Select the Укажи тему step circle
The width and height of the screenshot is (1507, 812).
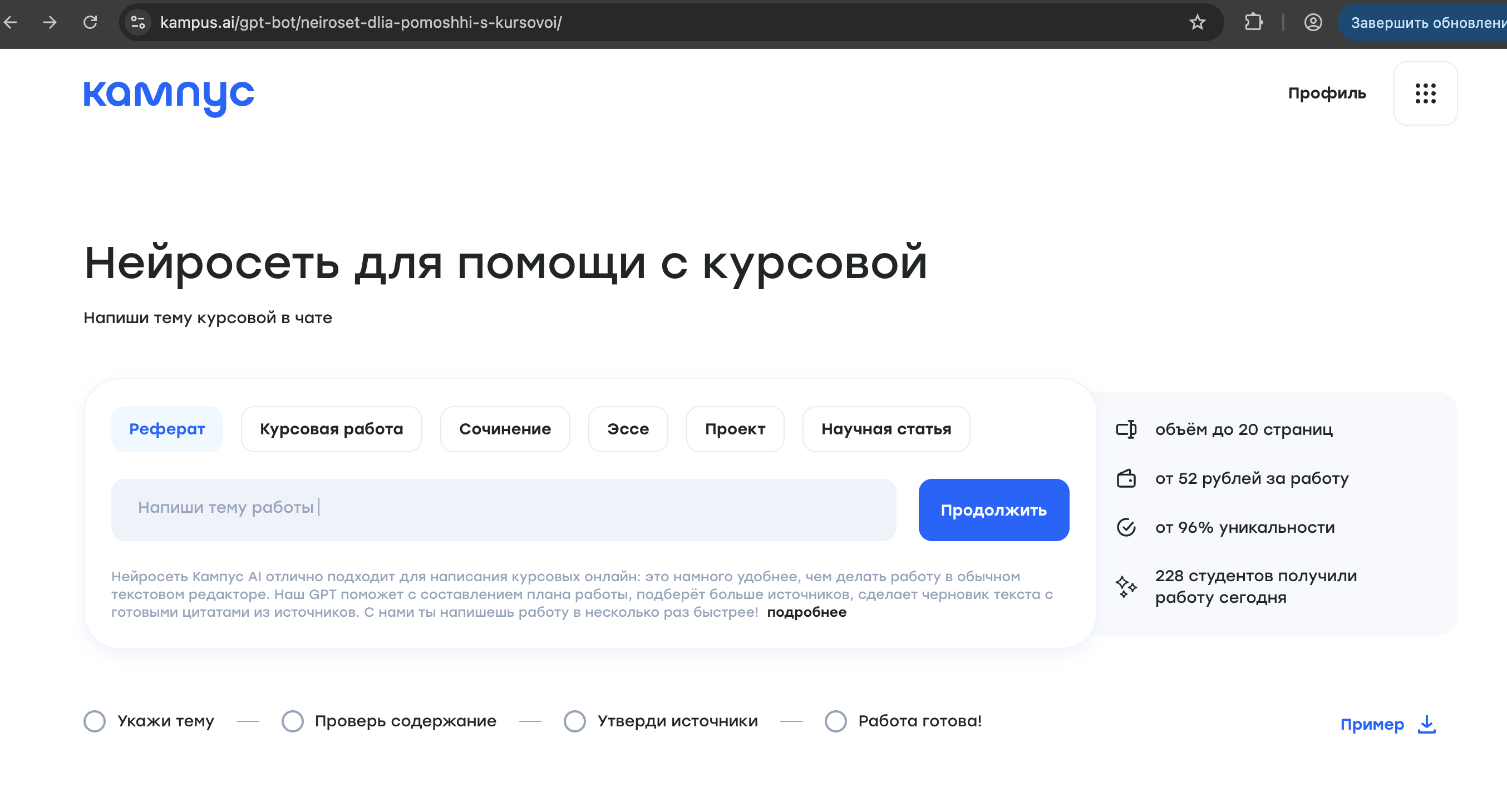[94, 721]
